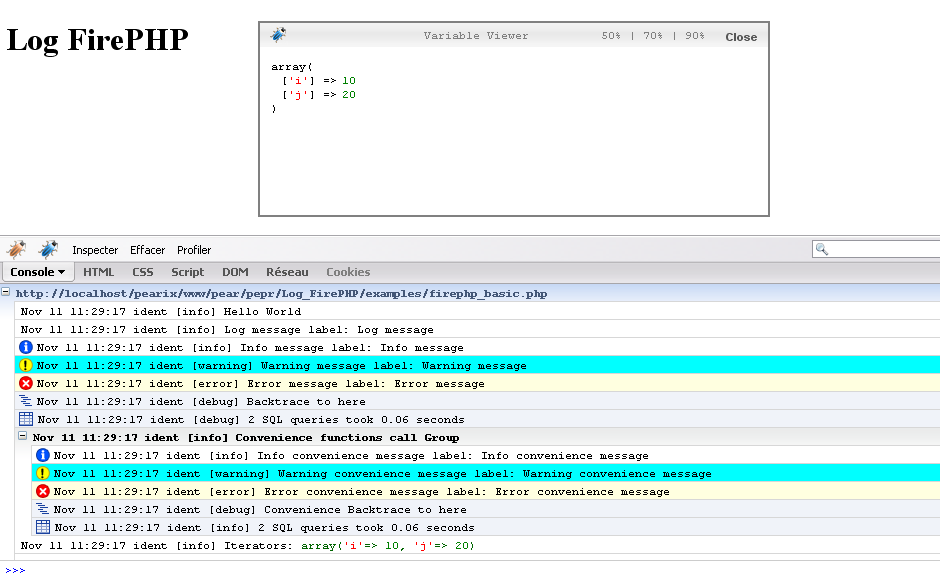The height and width of the screenshot is (578, 940).
Task: Switch to the DOM tab
Action: 235,272
